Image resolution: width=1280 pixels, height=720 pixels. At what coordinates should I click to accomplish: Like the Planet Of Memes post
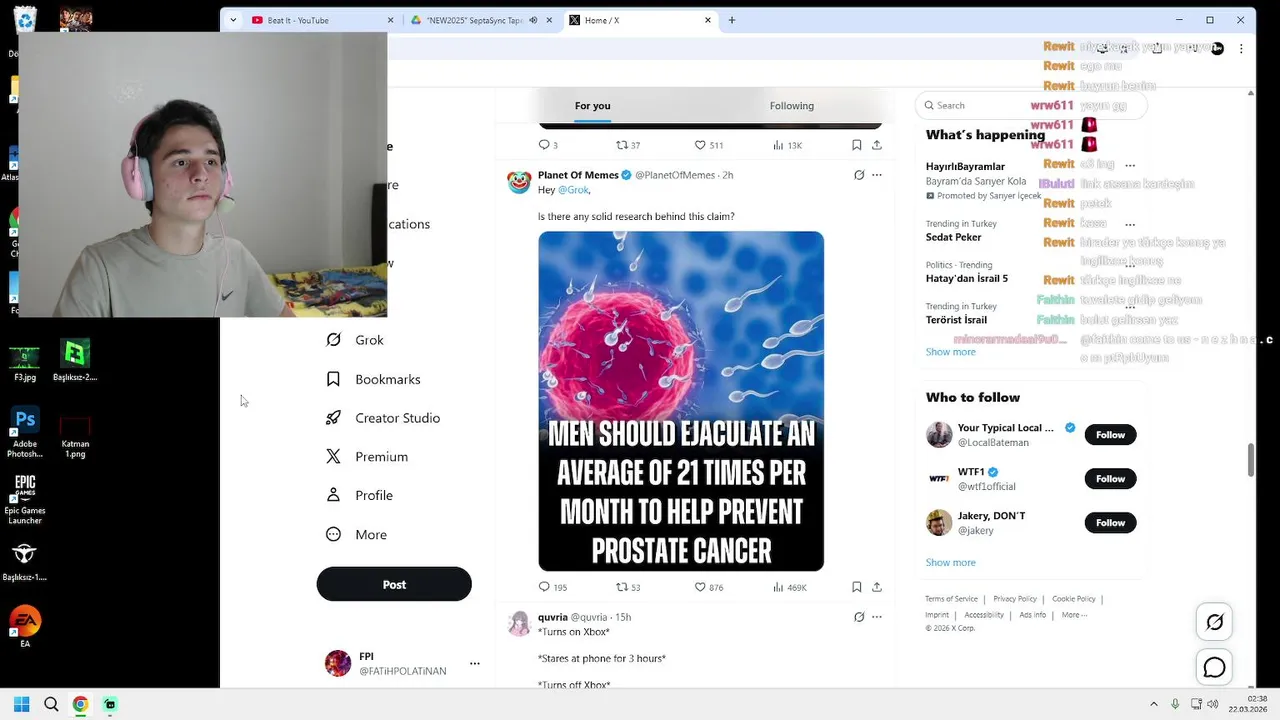point(708,587)
